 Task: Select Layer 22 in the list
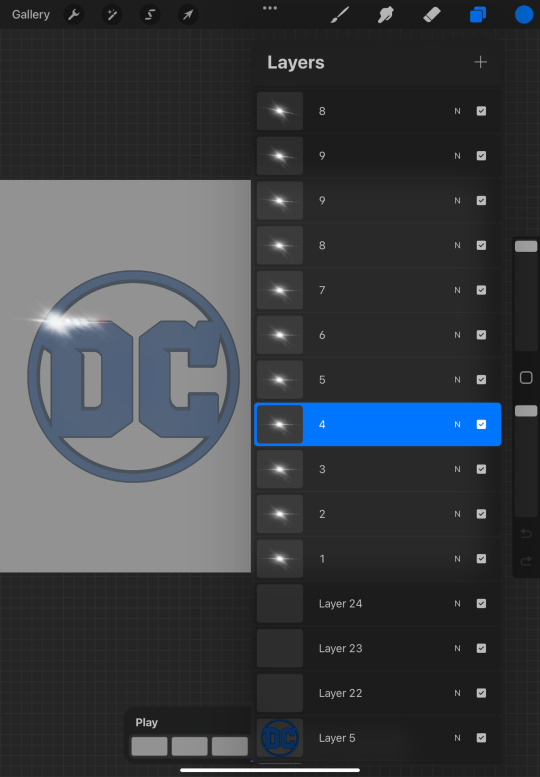click(x=378, y=693)
